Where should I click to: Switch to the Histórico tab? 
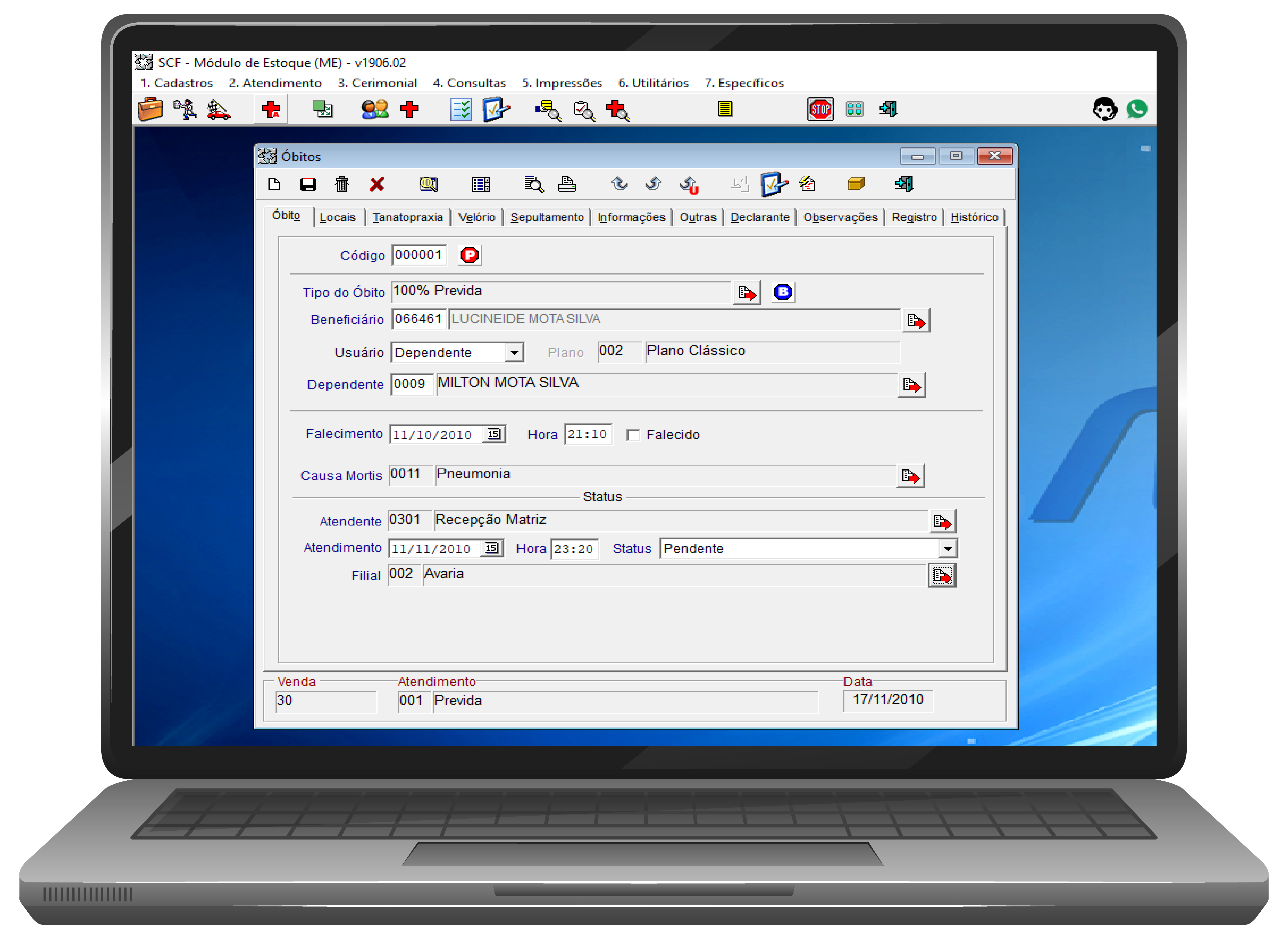tap(974, 218)
